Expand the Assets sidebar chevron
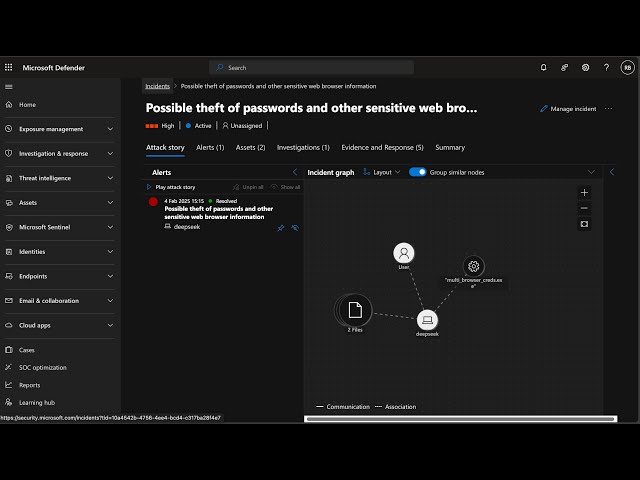The image size is (640, 480). tap(110, 202)
